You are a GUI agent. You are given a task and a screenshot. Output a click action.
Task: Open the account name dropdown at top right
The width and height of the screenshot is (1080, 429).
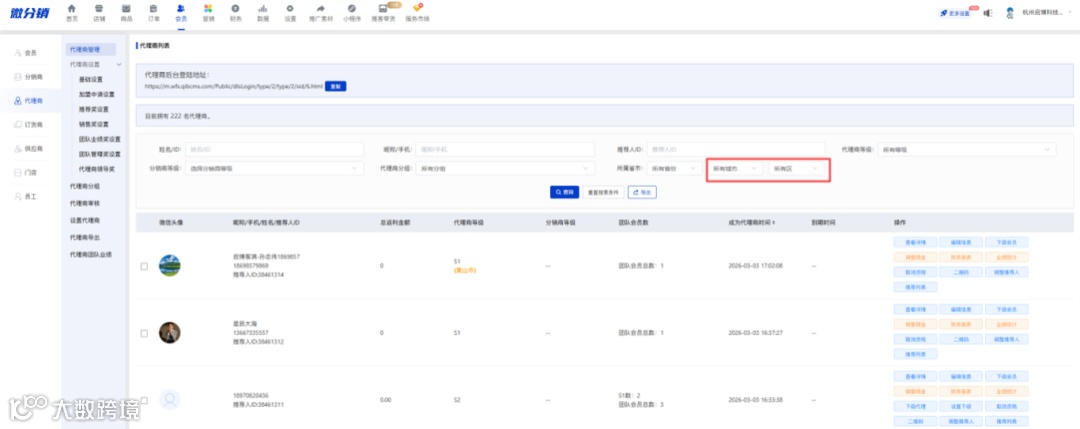click(1048, 13)
